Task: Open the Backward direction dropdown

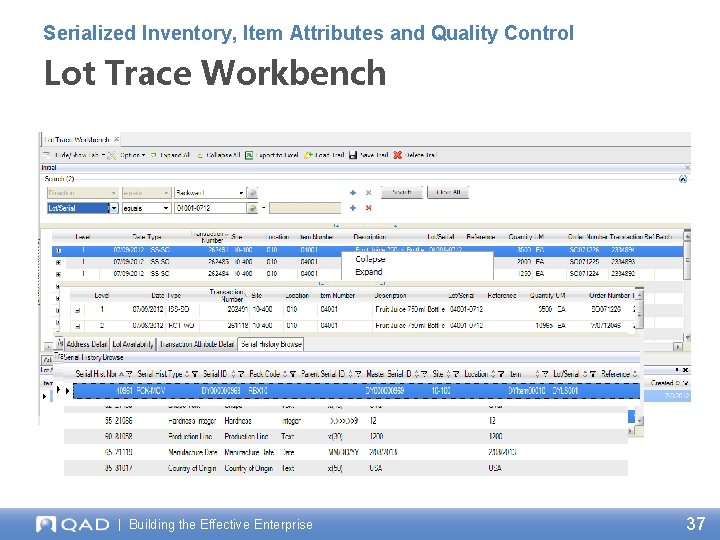Action: click(x=241, y=193)
